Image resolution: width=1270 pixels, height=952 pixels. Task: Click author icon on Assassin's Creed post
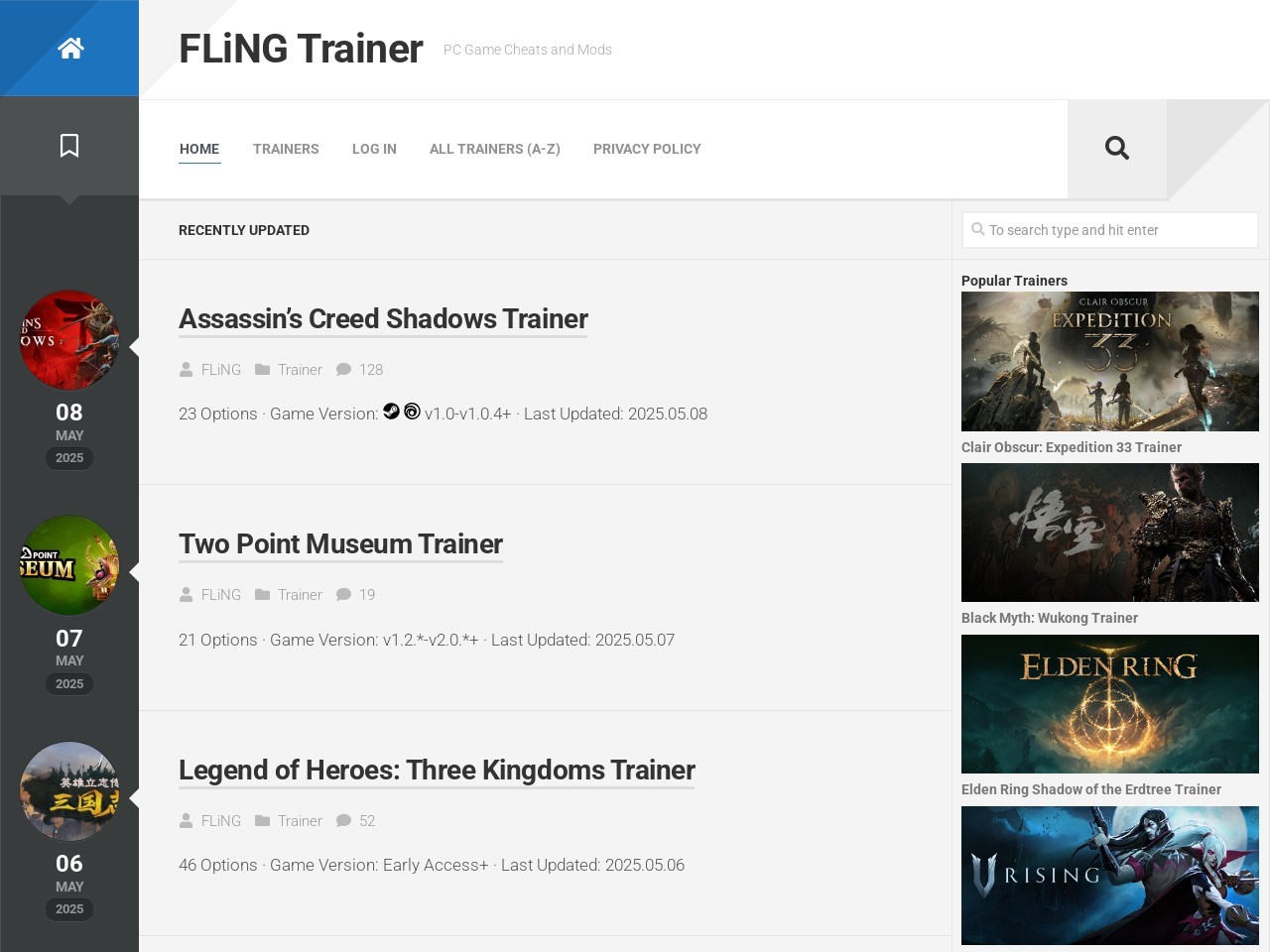point(186,369)
